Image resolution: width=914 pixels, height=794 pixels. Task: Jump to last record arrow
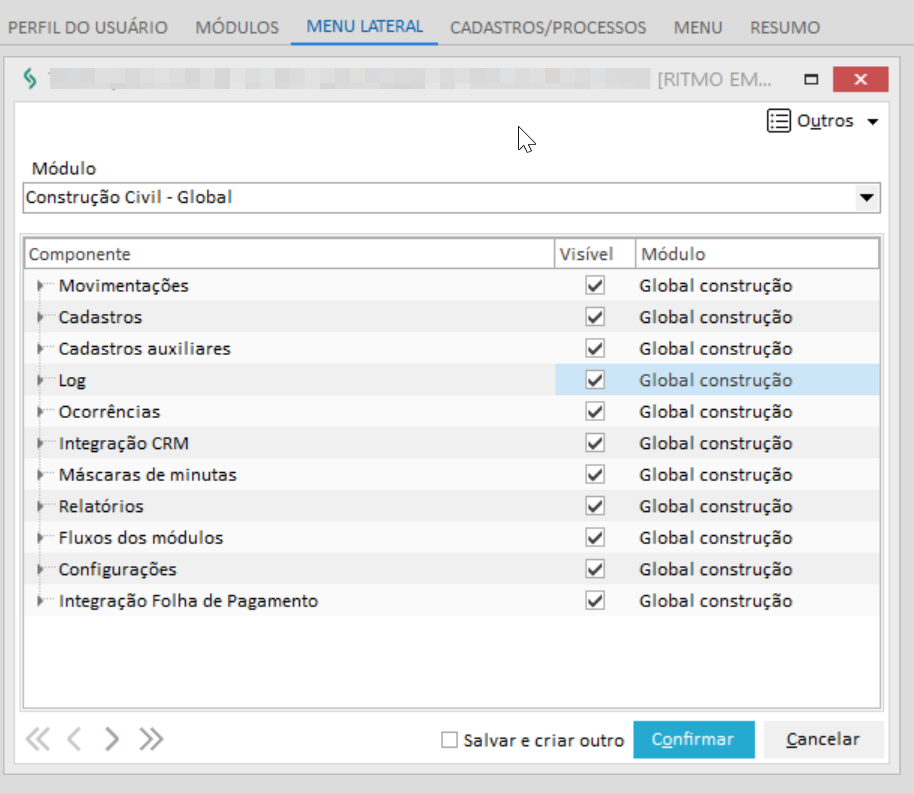pyautogui.click(x=151, y=740)
